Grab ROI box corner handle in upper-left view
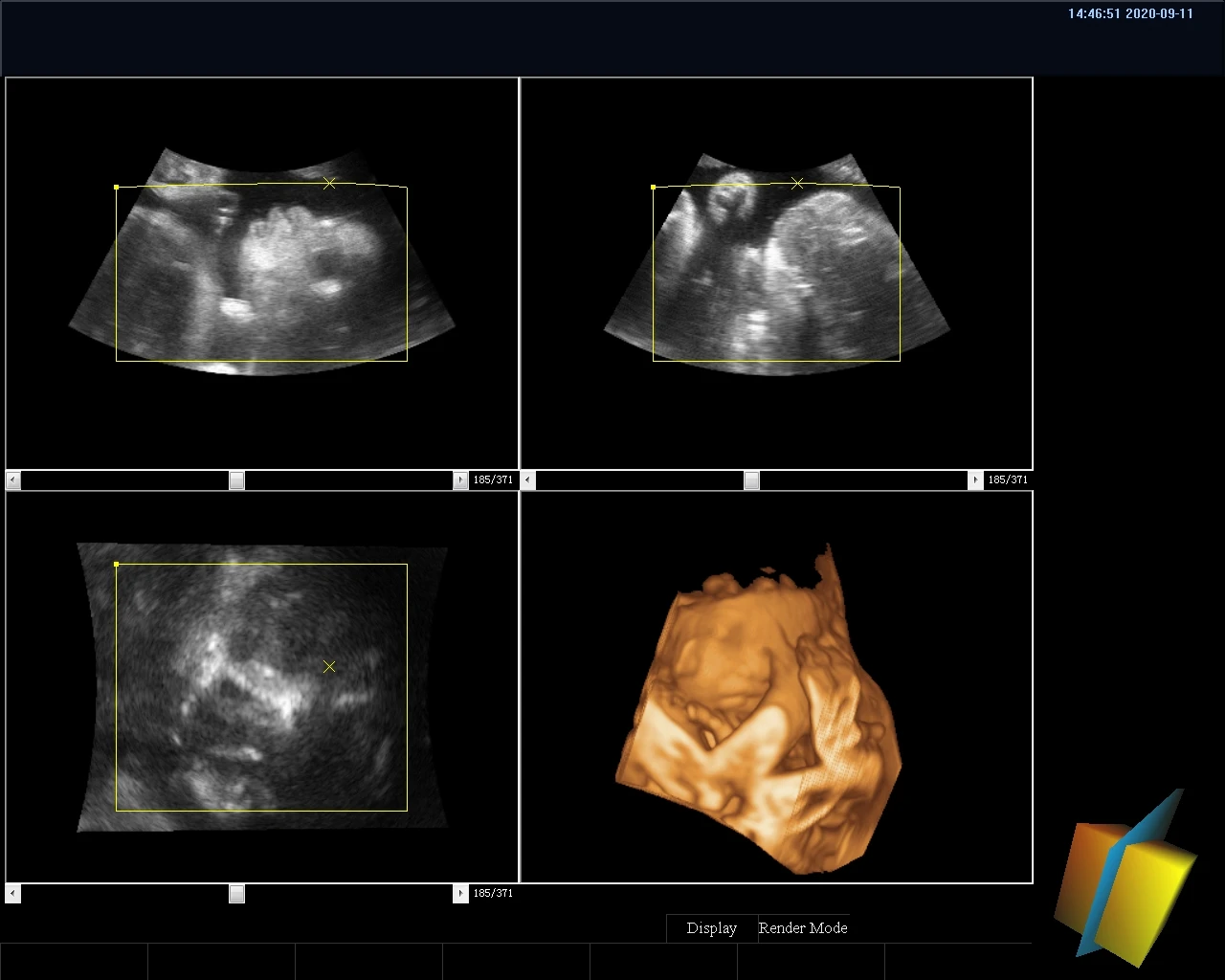Image resolution: width=1225 pixels, height=980 pixels. (117, 188)
